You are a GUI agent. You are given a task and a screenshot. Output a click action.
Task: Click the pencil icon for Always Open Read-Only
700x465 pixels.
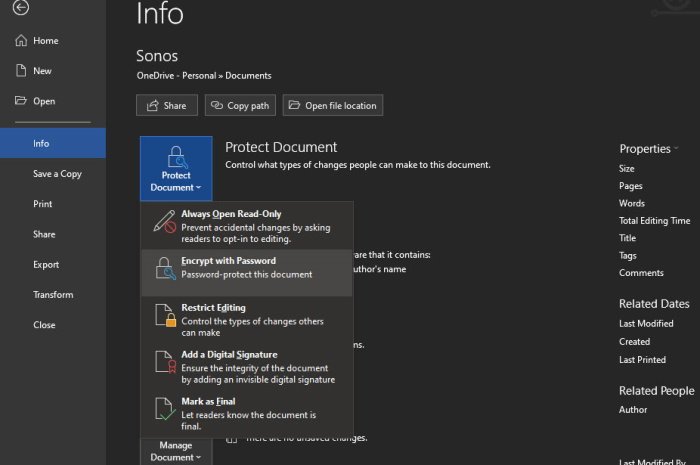click(x=165, y=221)
